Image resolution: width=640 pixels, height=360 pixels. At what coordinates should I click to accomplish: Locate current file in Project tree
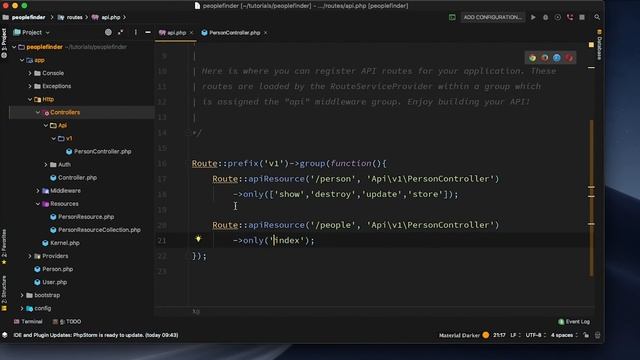pos(108,32)
